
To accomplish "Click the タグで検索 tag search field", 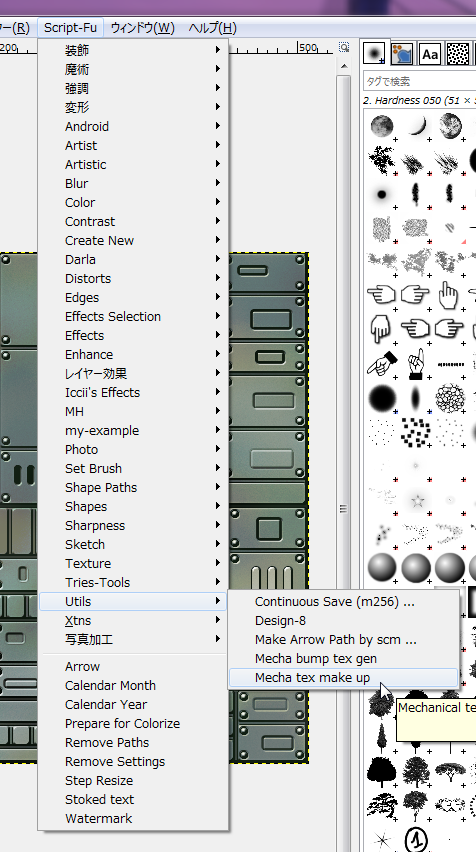I will [419, 82].
